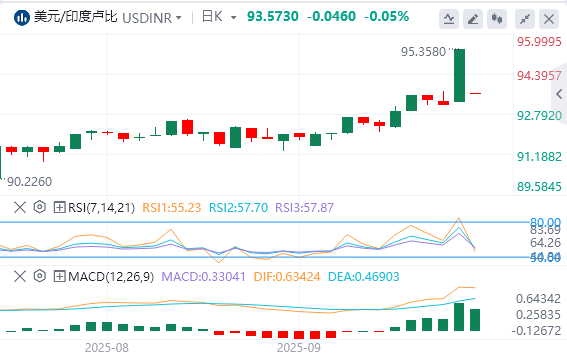Click the RSI2:57.70 value
Viewport: 567px width, 360px height.
(x=238, y=208)
